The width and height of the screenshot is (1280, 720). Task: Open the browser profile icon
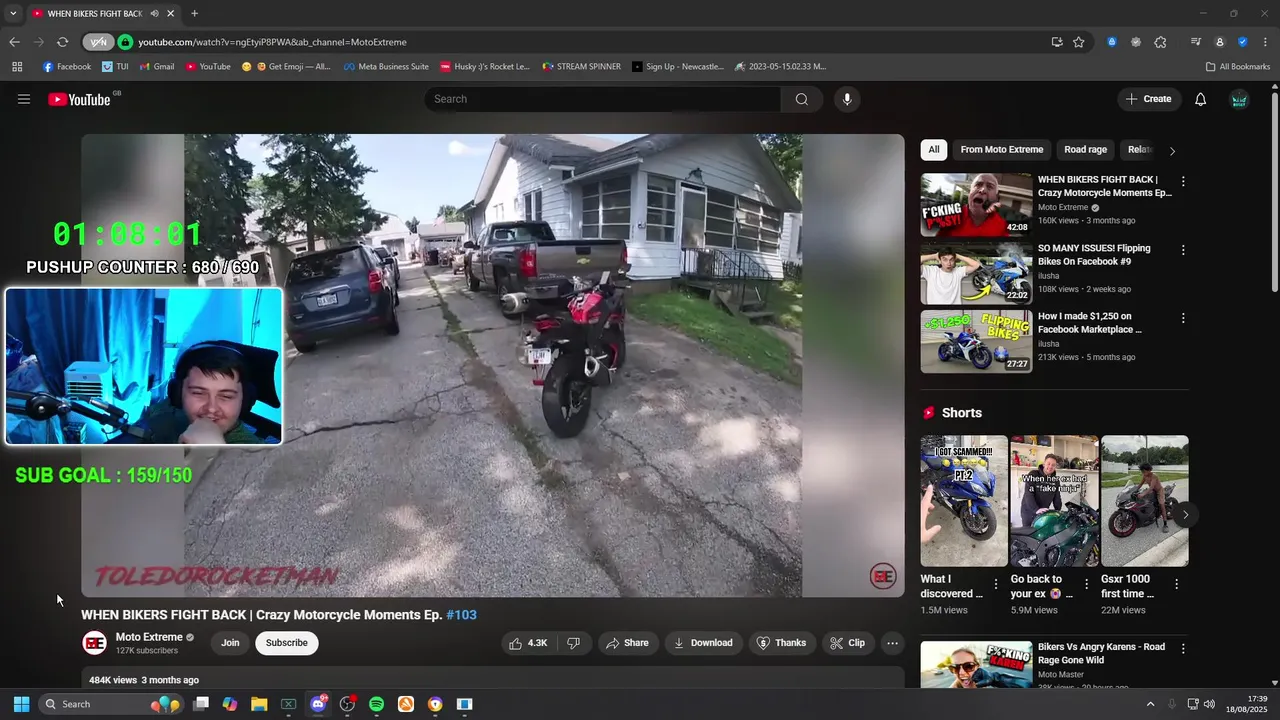coord(1220,42)
